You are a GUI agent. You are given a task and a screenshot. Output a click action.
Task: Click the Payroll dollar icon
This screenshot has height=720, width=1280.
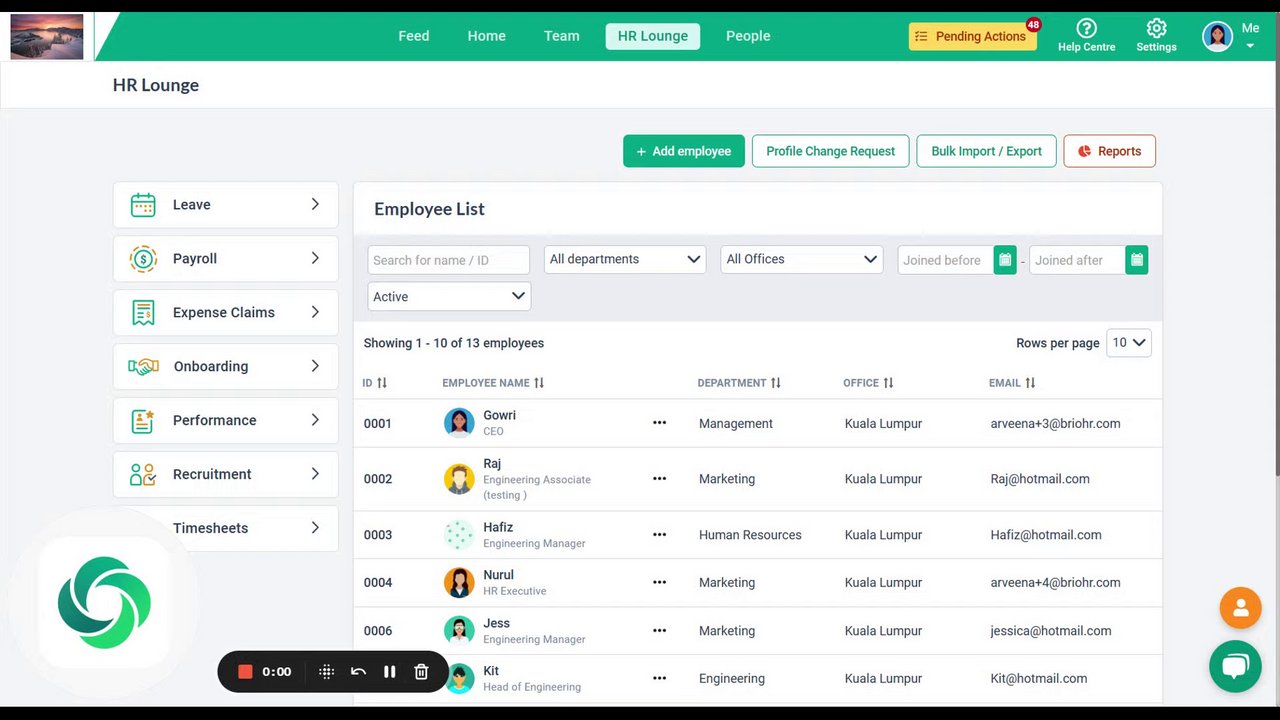(x=143, y=259)
